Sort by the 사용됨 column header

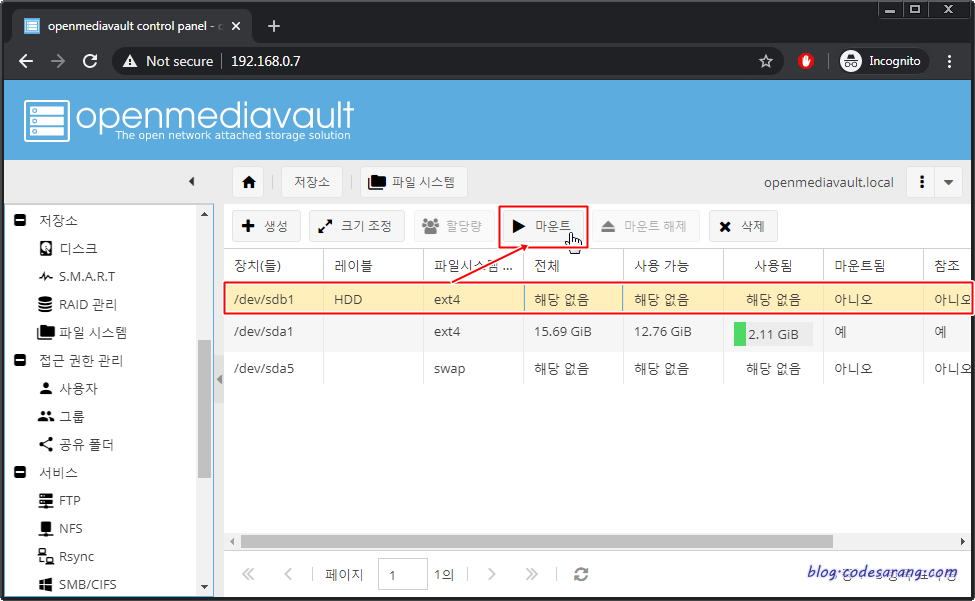(774, 265)
